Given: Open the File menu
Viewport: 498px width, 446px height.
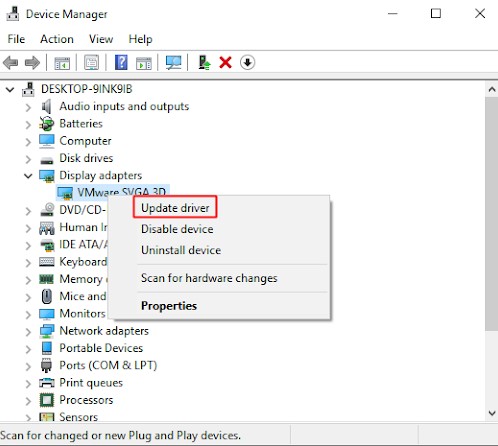Looking at the screenshot, I should point(16,39).
